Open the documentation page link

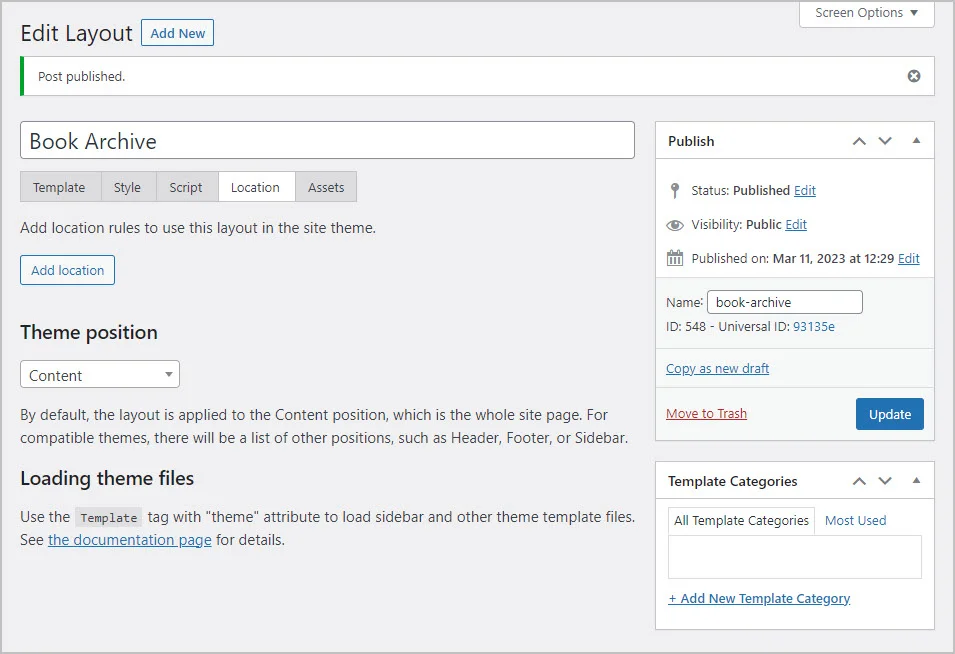click(x=129, y=539)
